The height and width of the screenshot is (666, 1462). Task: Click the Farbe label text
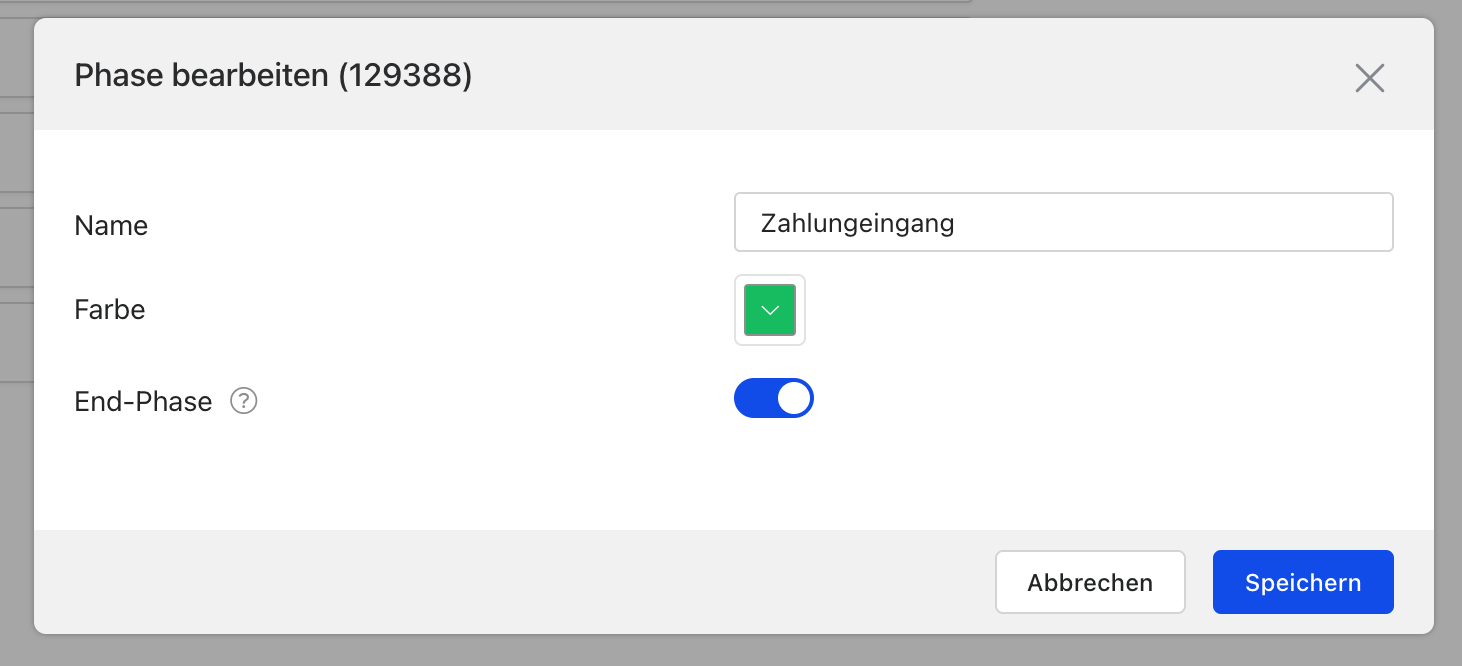point(110,309)
